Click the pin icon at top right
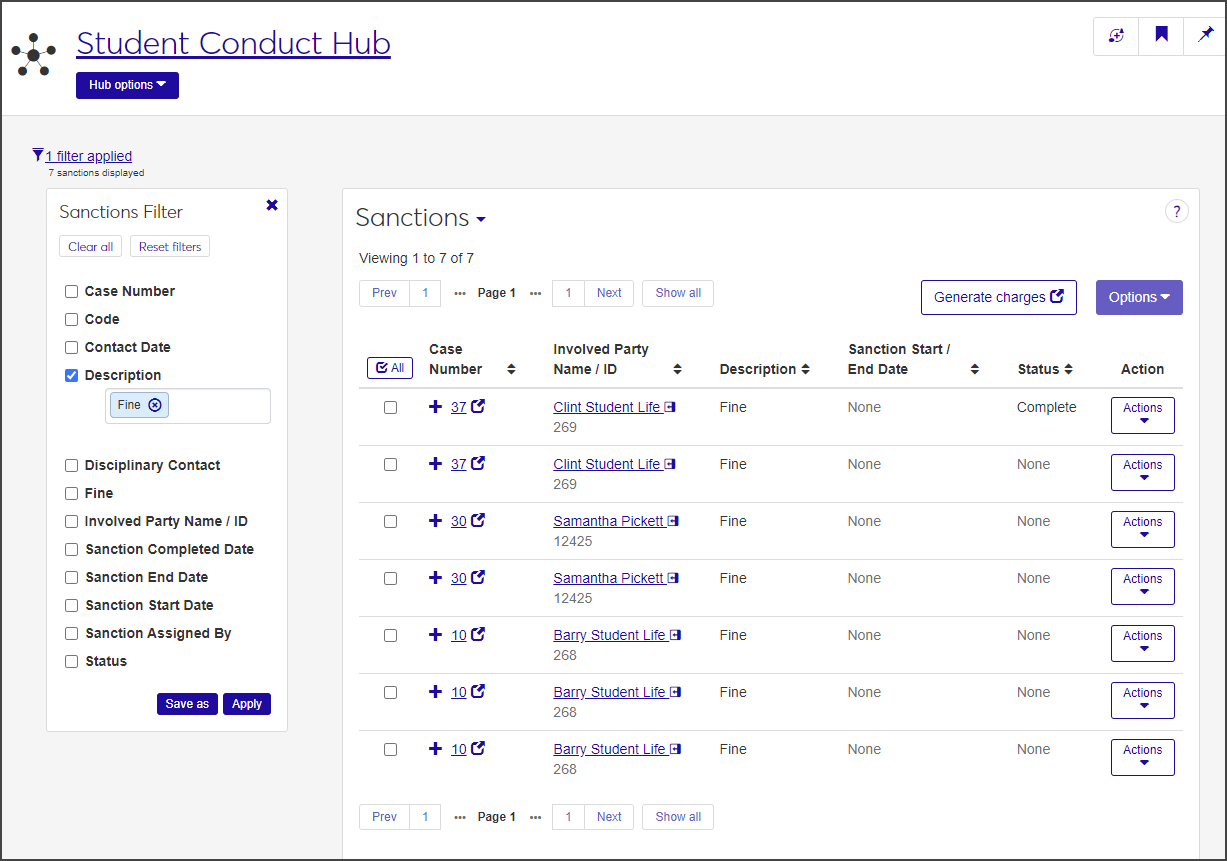This screenshot has height=861, width=1227. coord(1205,35)
